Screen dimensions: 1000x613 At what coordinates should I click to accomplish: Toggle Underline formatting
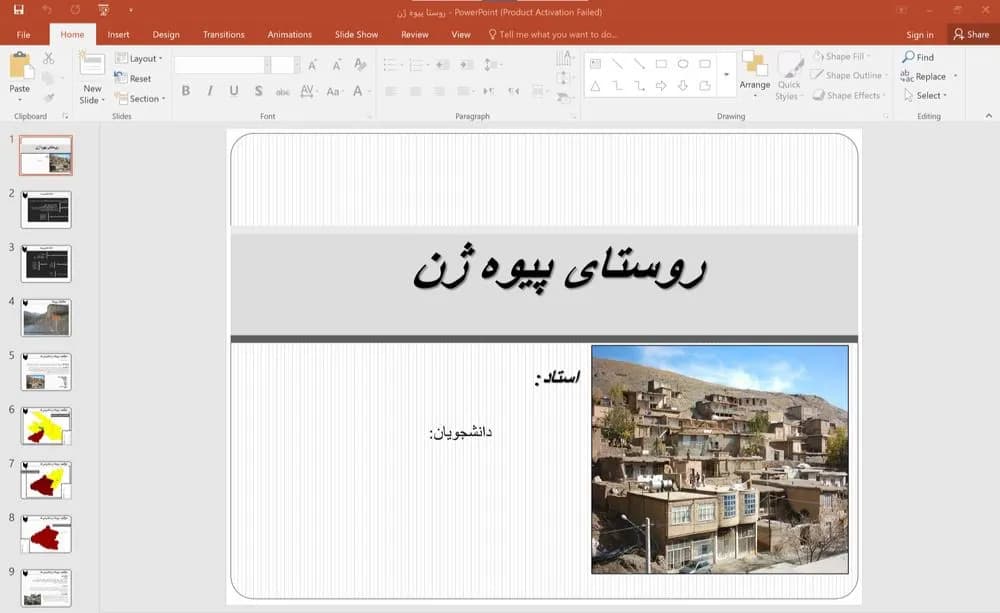[x=234, y=91]
